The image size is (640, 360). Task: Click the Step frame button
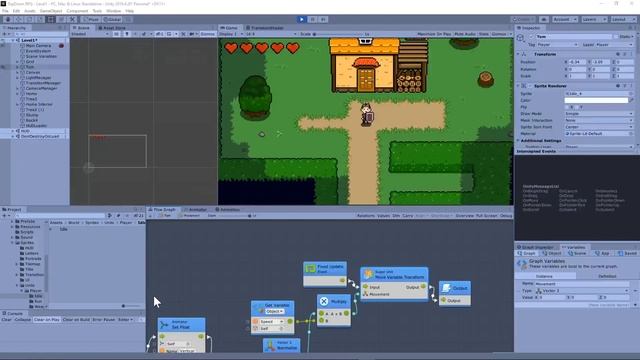tap(323, 19)
